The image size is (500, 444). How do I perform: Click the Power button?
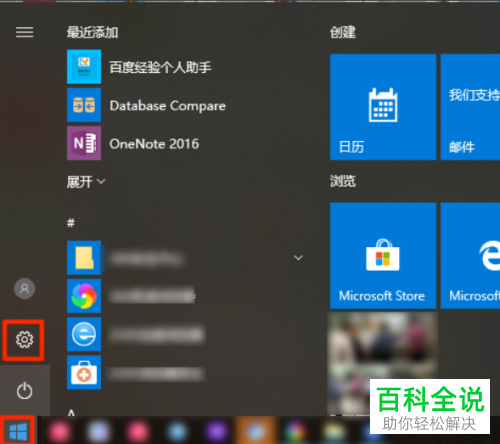point(24,391)
